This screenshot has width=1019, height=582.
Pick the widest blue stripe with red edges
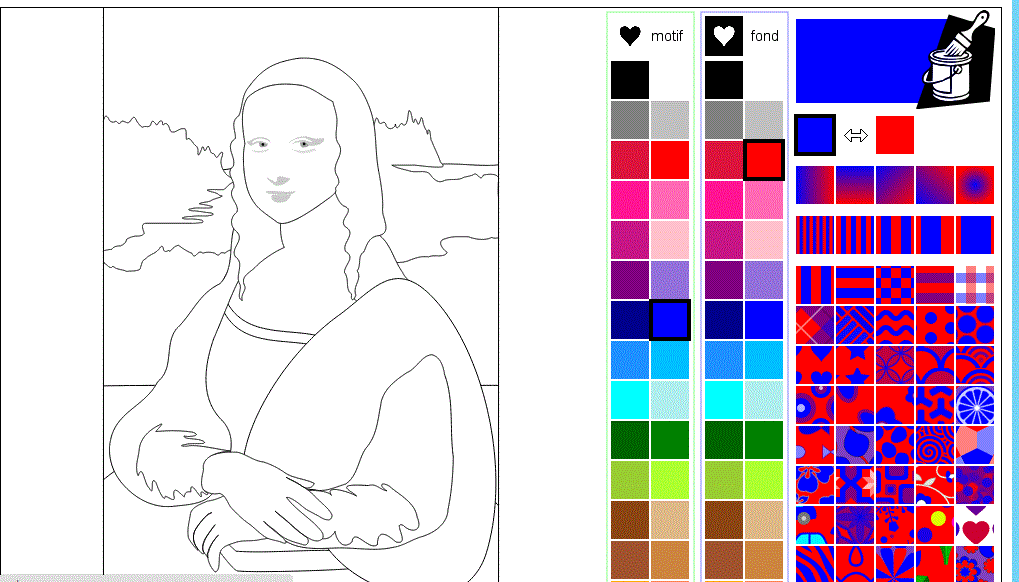coord(975,235)
